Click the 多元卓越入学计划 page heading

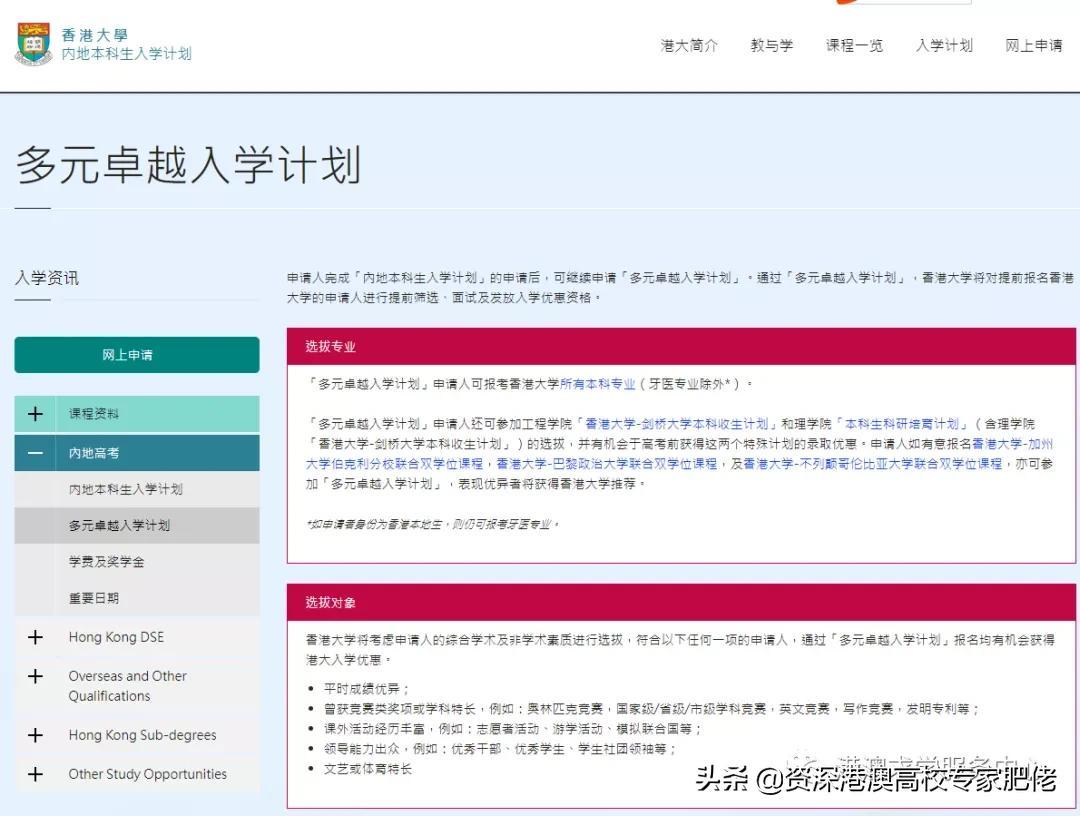tap(188, 165)
